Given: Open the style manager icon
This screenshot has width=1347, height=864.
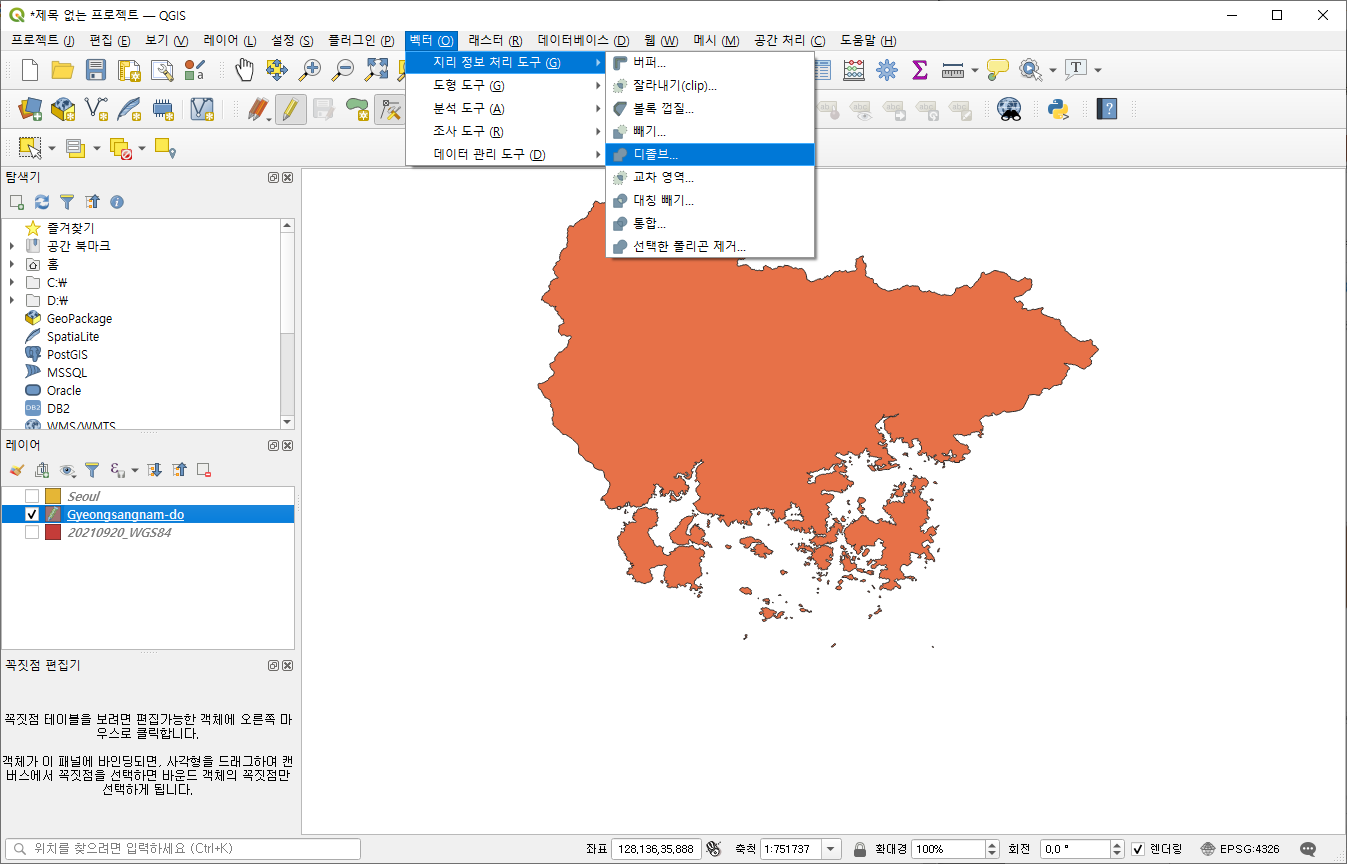Looking at the screenshot, I should (195, 69).
